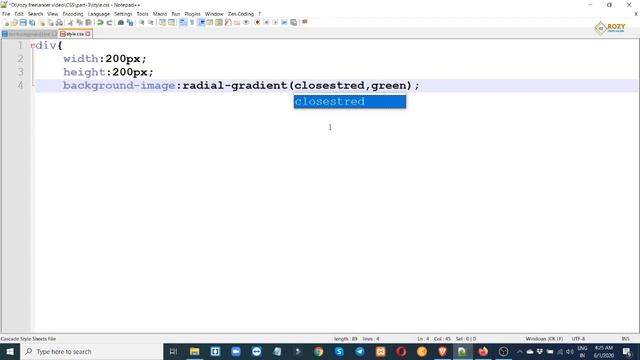The image size is (640, 360).
Task: Click Run a Macro Multiple Times icon
Action: point(284,22)
